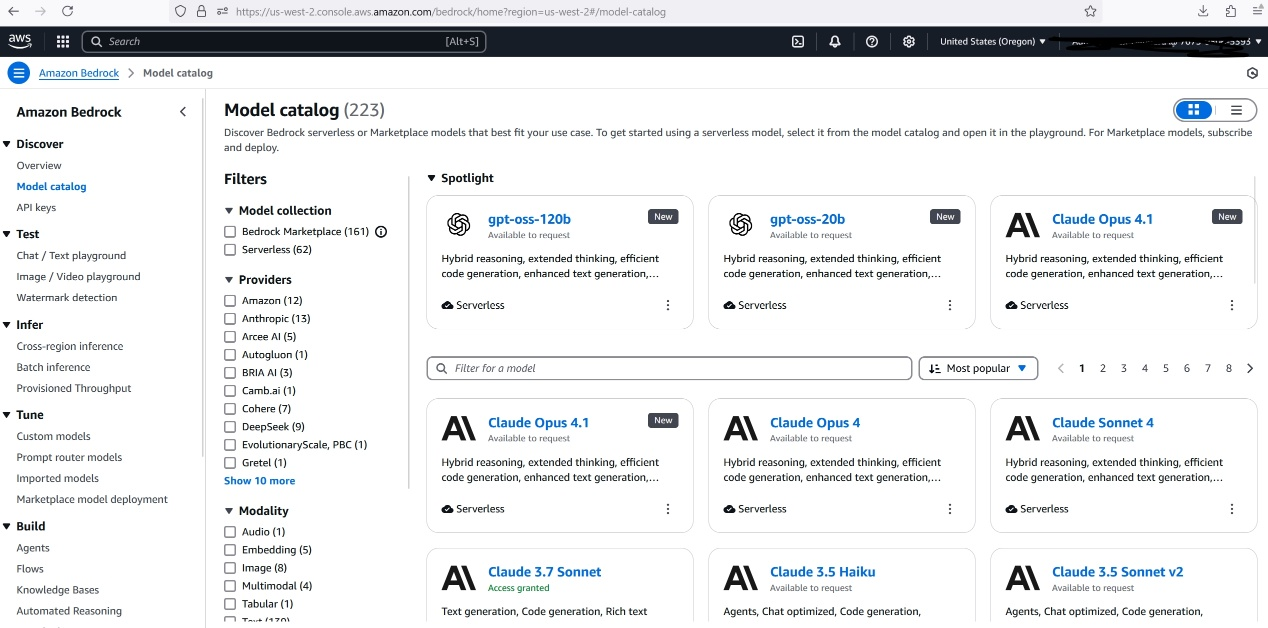Collapse the Spotlight section

point(432,178)
